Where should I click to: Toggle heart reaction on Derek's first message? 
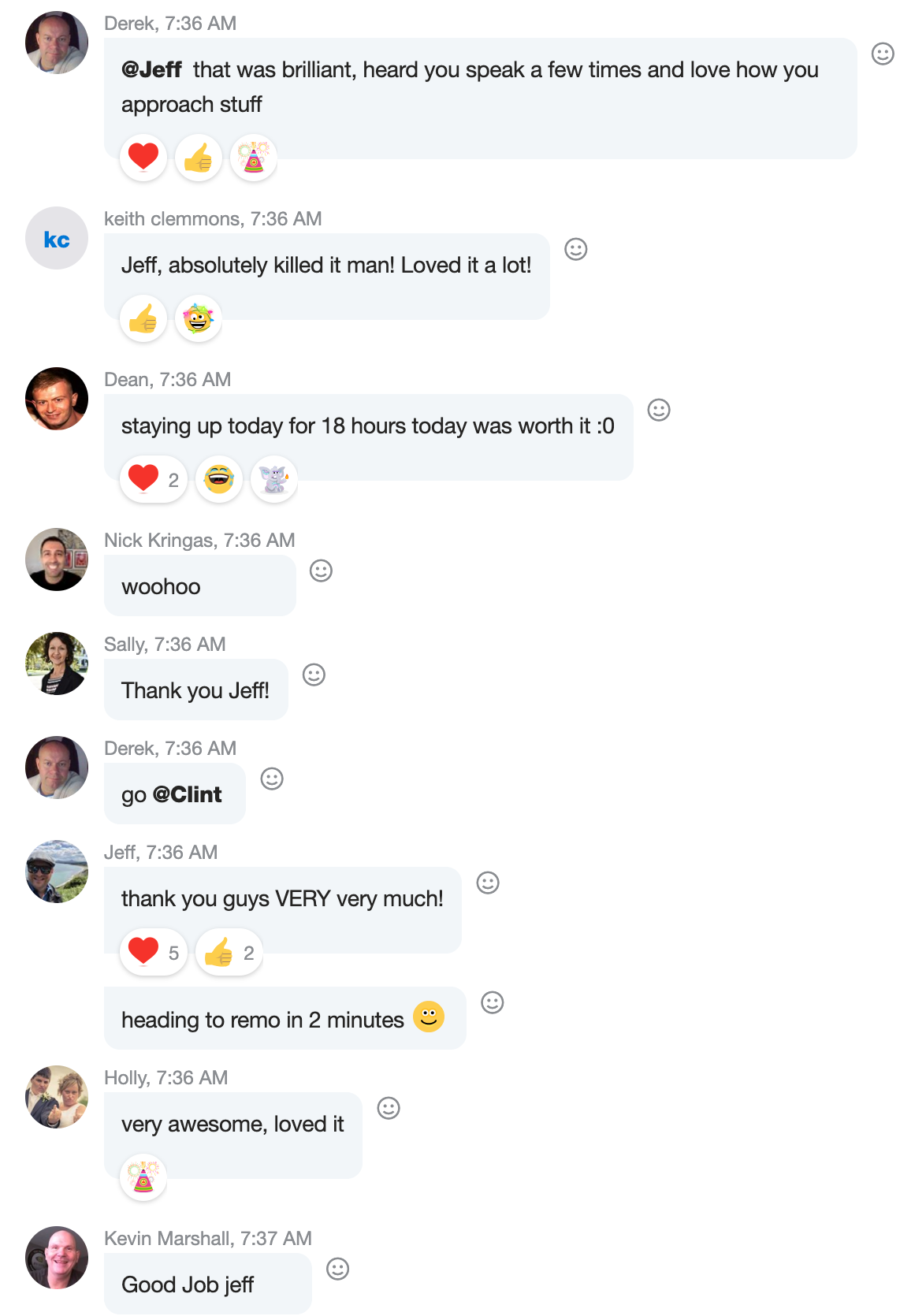[x=143, y=158]
